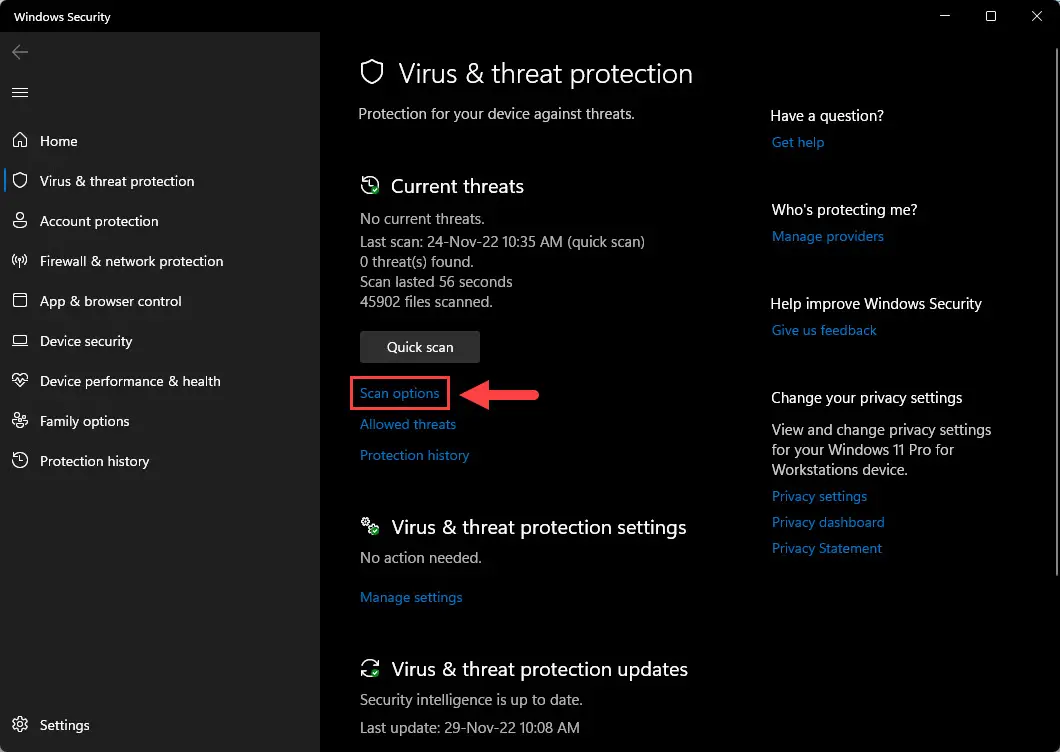Open Privacy dashboard link
1060x752 pixels.
point(828,522)
